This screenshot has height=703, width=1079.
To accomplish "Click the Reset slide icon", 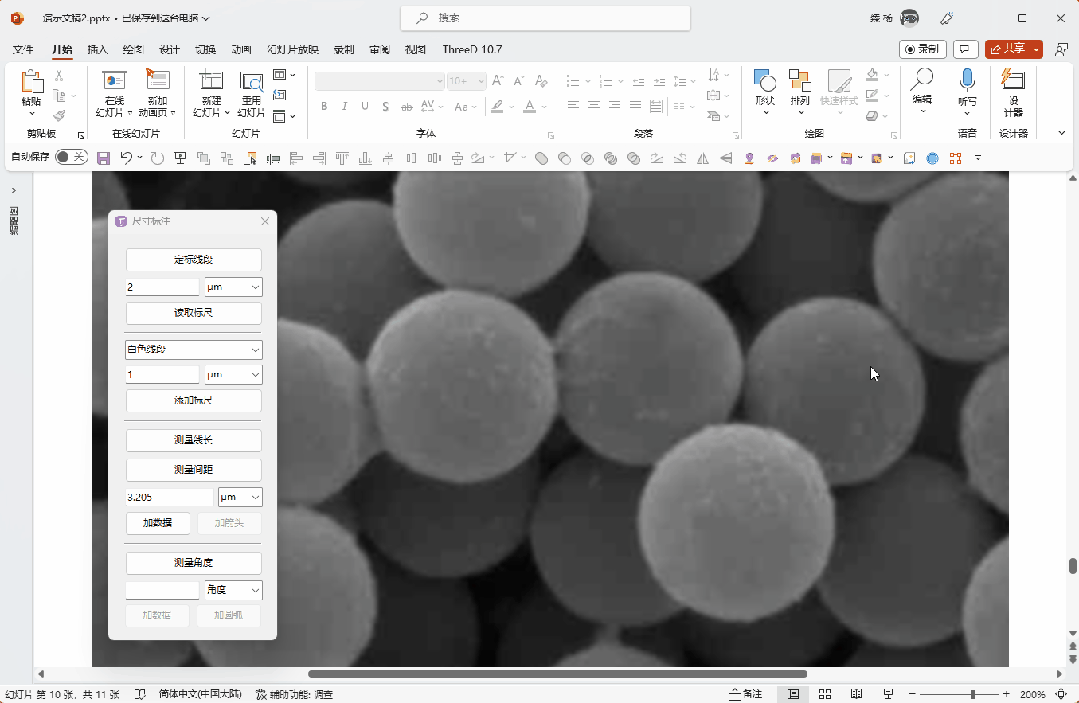I will [279, 95].
